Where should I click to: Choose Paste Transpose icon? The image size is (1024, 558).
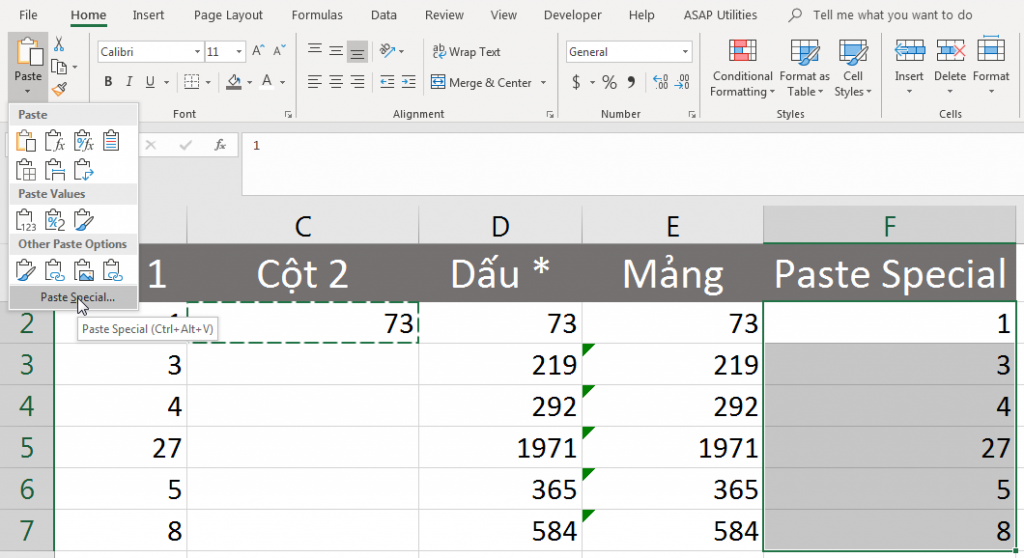tap(84, 169)
